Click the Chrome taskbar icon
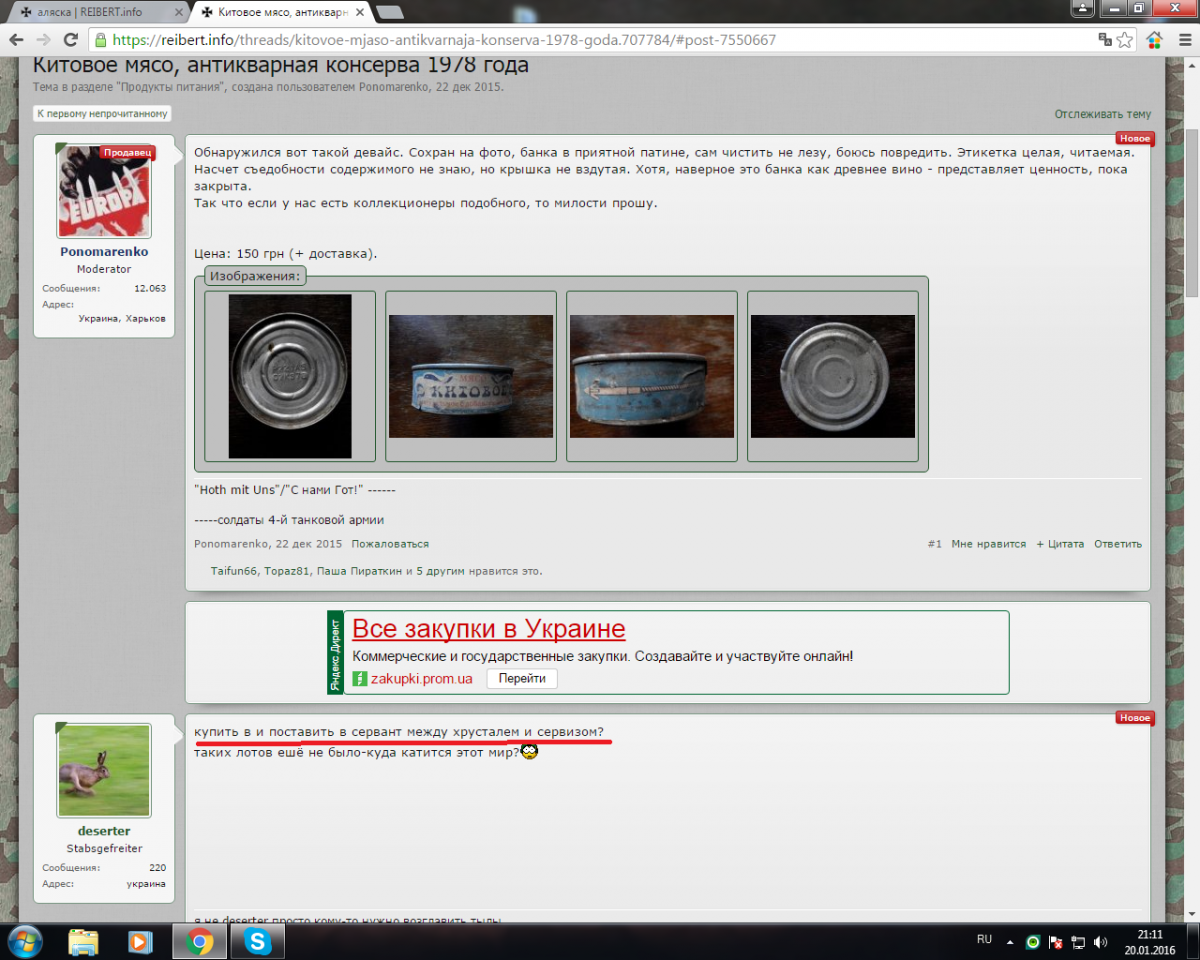Screen dimensions: 1200x960 199,941
